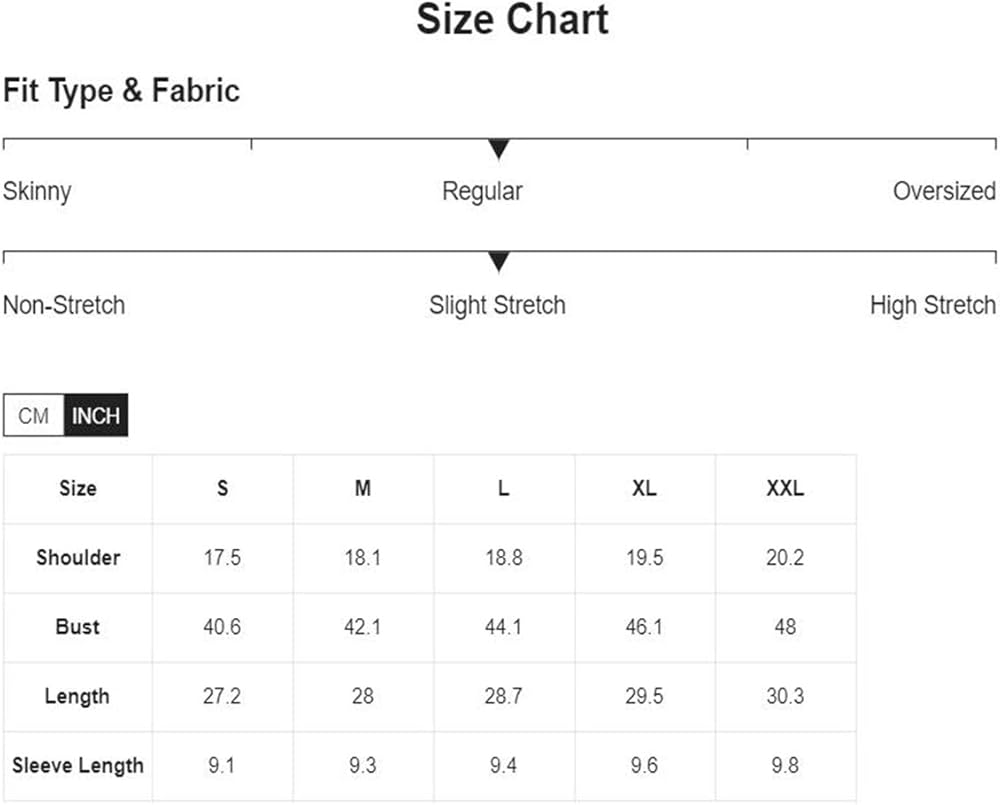Select the Oversized fit label
Screen dimensions: 1000x805
pos(944,191)
